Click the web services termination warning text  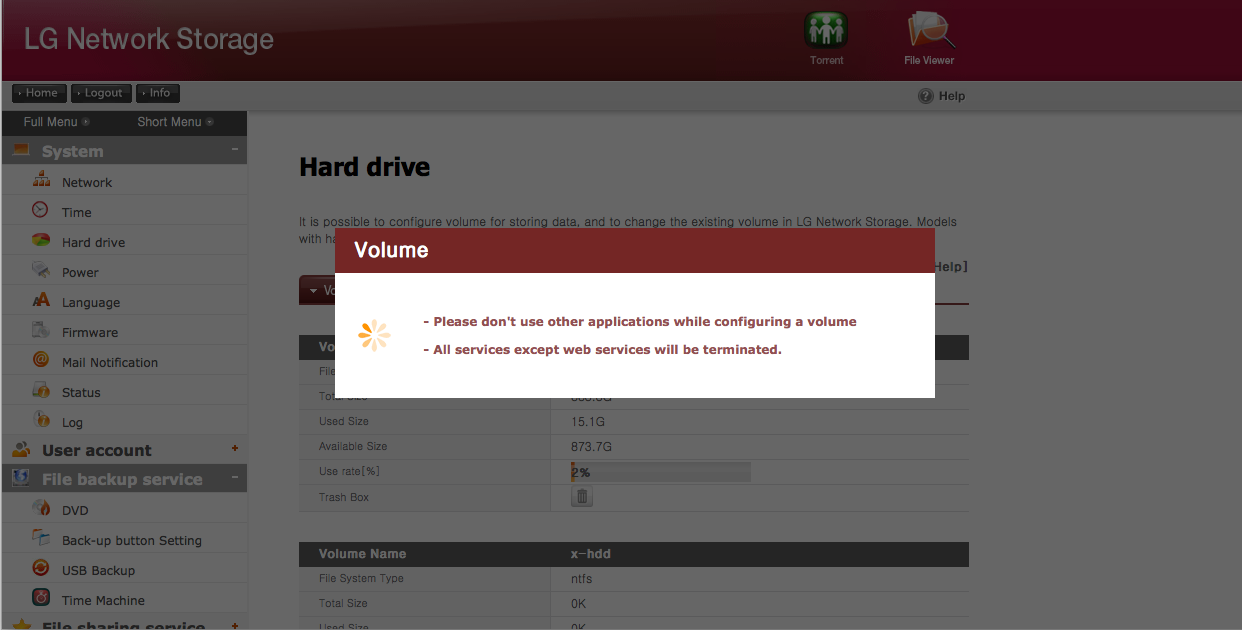click(603, 350)
